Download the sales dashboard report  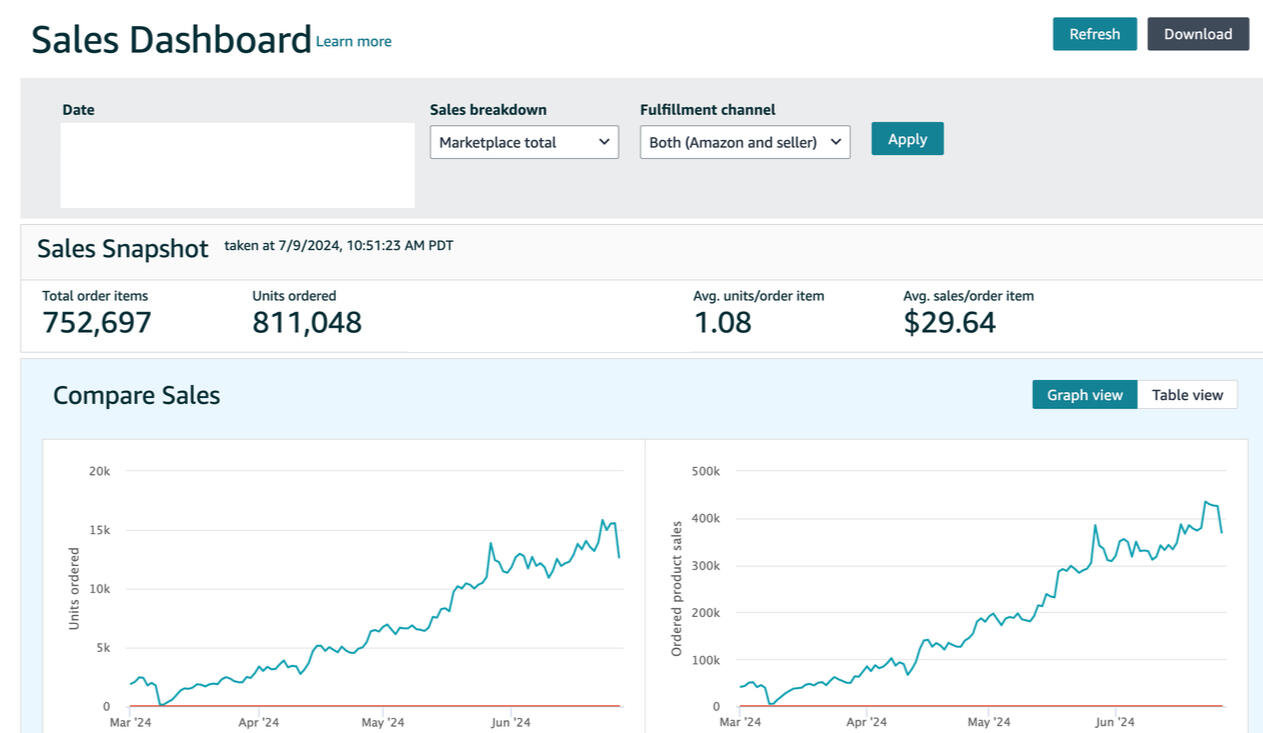click(x=1197, y=34)
